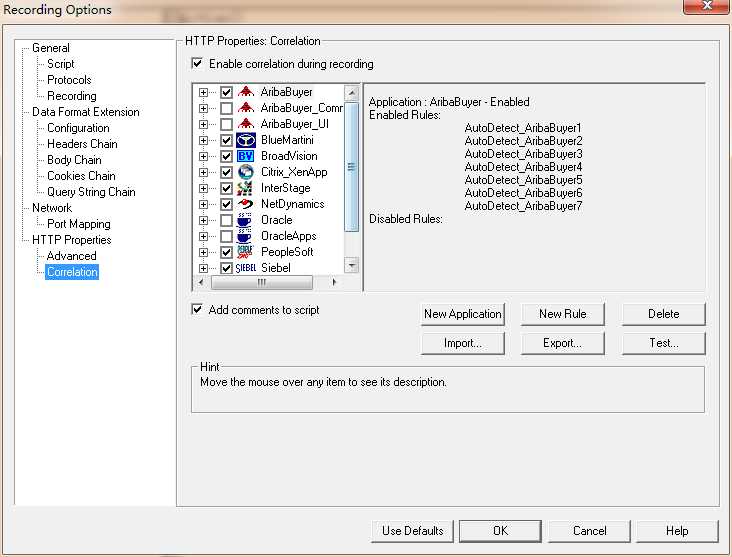Expand the AribaBuyer_Comr node
The width and height of the screenshot is (732, 557).
(203, 108)
